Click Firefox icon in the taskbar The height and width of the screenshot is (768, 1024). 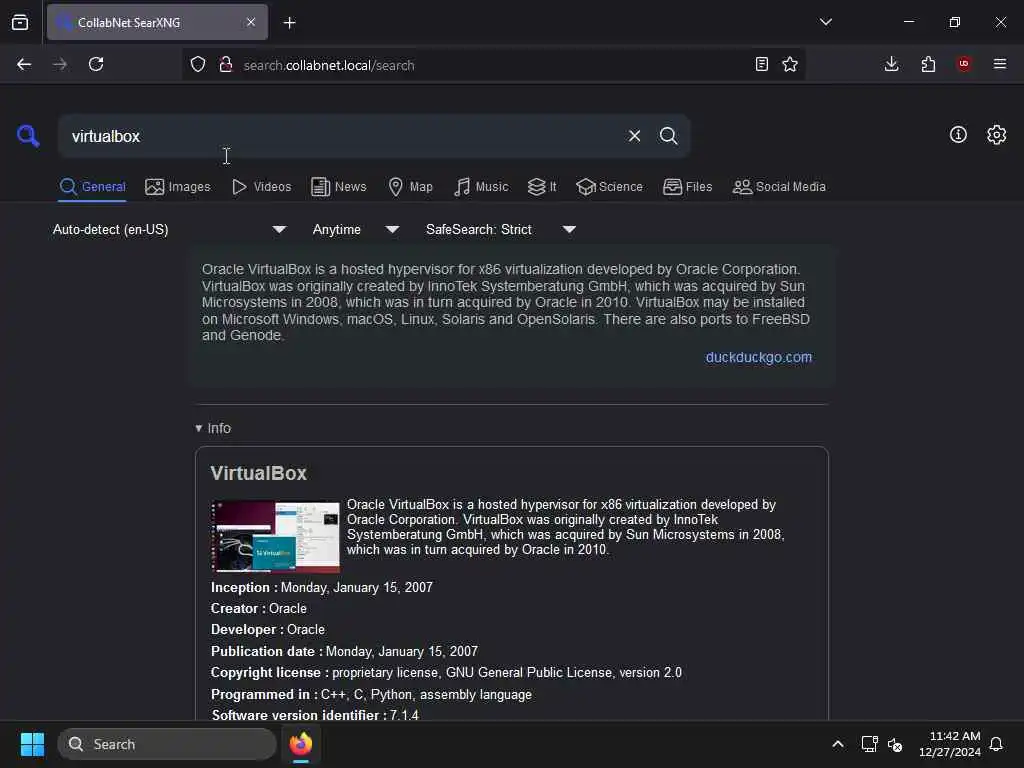point(301,744)
